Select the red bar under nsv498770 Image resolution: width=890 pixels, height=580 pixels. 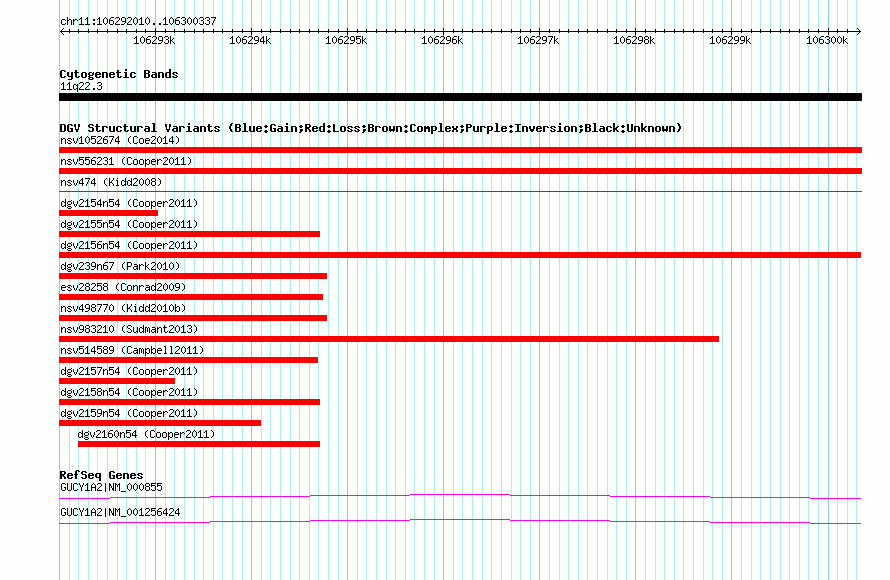point(193,318)
